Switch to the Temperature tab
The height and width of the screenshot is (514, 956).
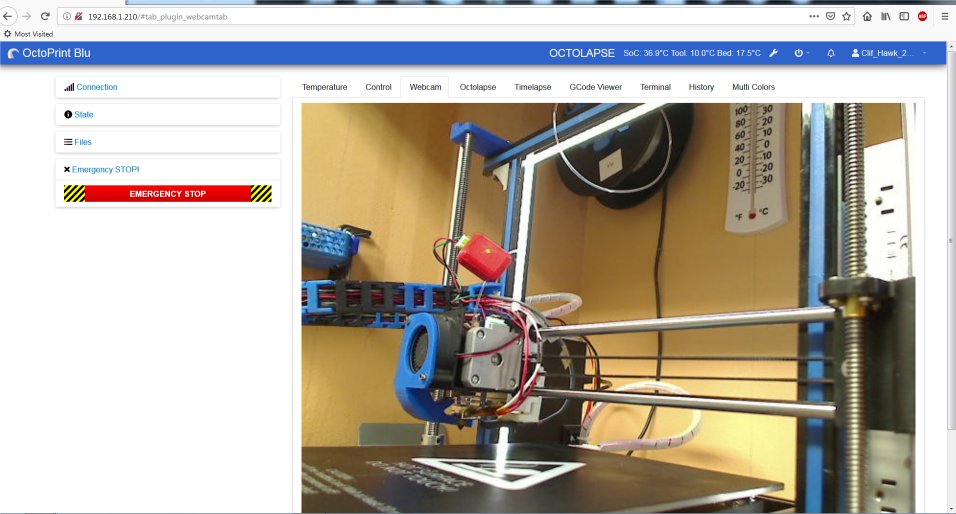pos(324,87)
